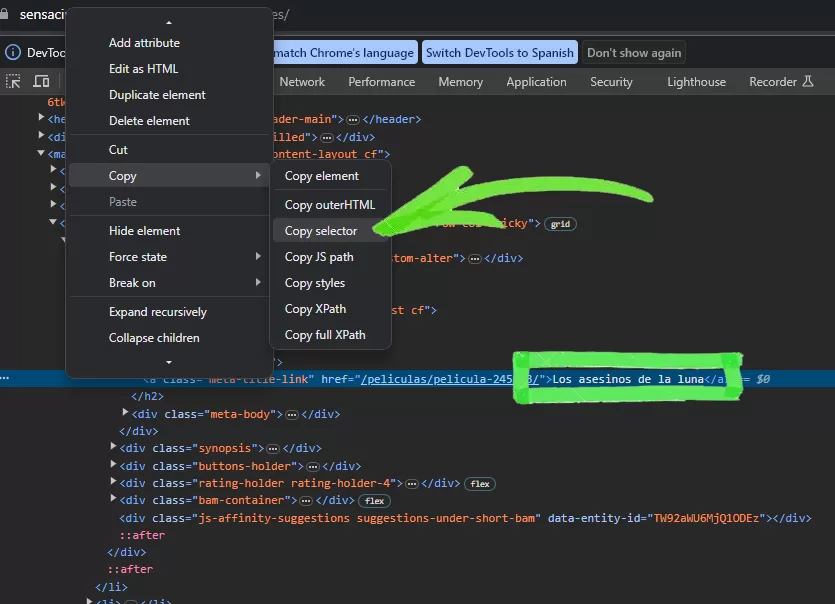
Task: Click Switch DevTools to Spanish button
Action: 500,53
